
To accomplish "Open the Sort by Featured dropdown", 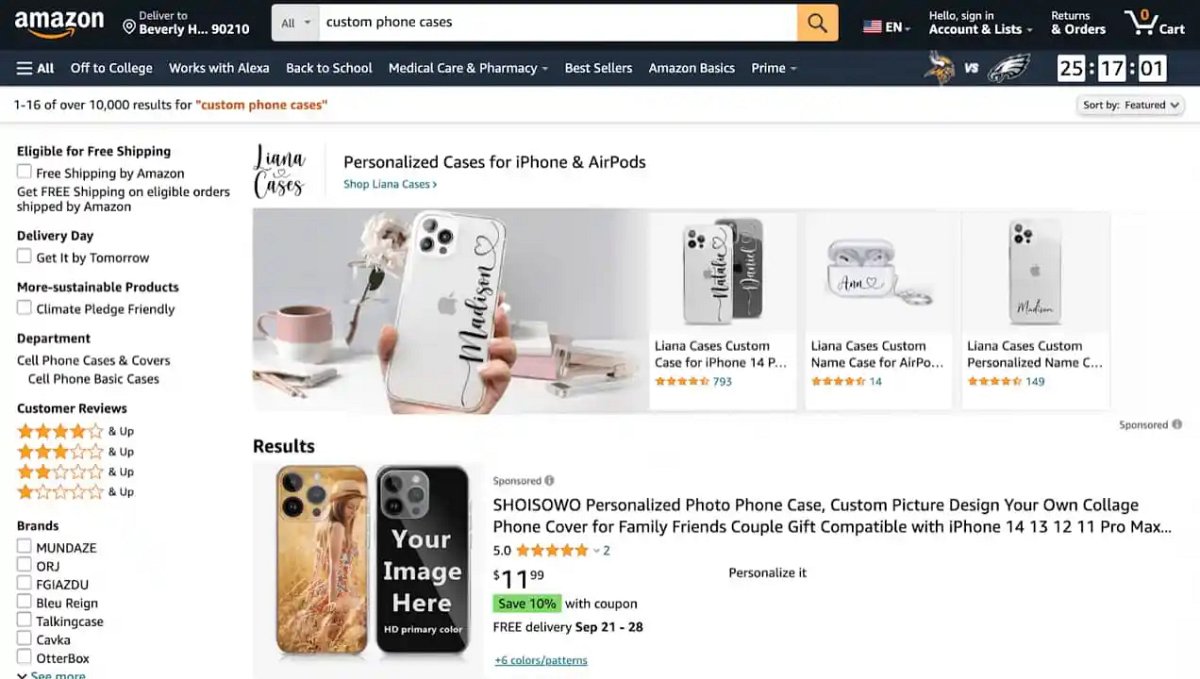I will pos(1129,104).
